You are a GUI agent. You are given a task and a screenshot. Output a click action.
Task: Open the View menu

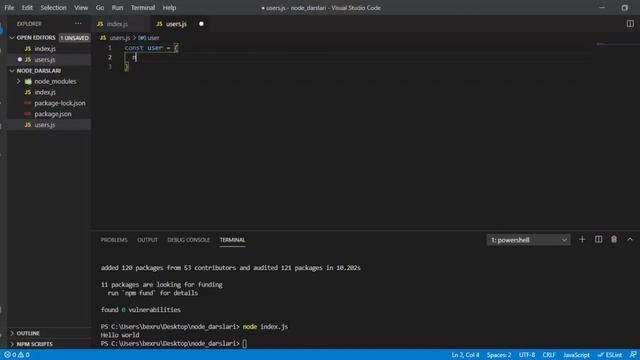click(81, 8)
